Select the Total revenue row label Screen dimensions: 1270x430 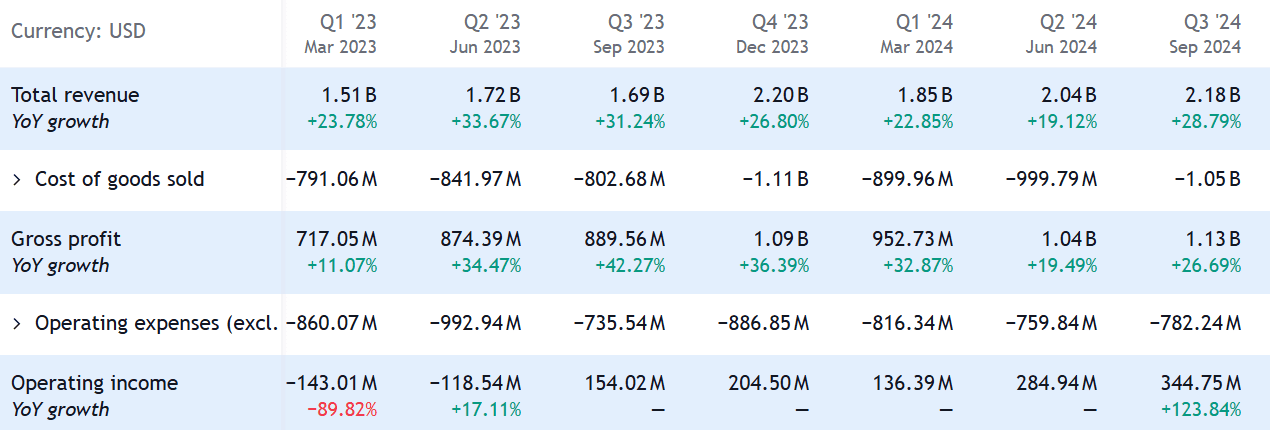75,95
